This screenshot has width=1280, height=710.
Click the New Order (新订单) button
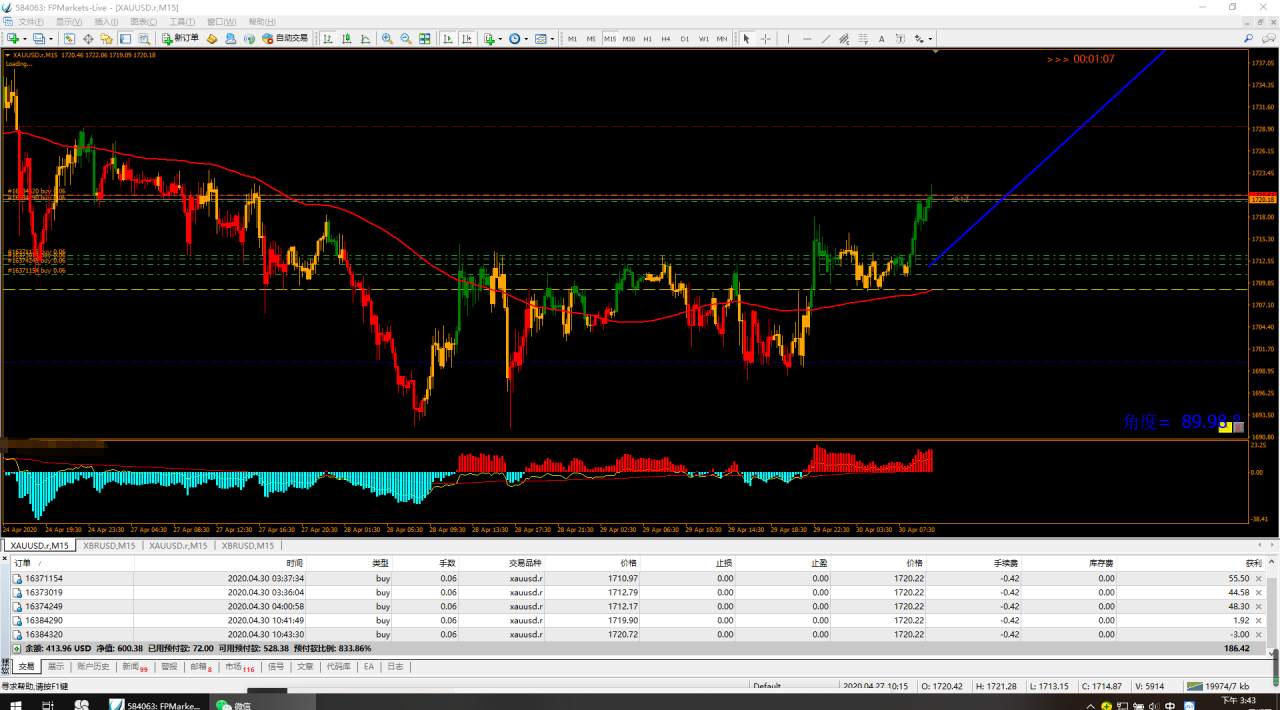tap(181, 39)
